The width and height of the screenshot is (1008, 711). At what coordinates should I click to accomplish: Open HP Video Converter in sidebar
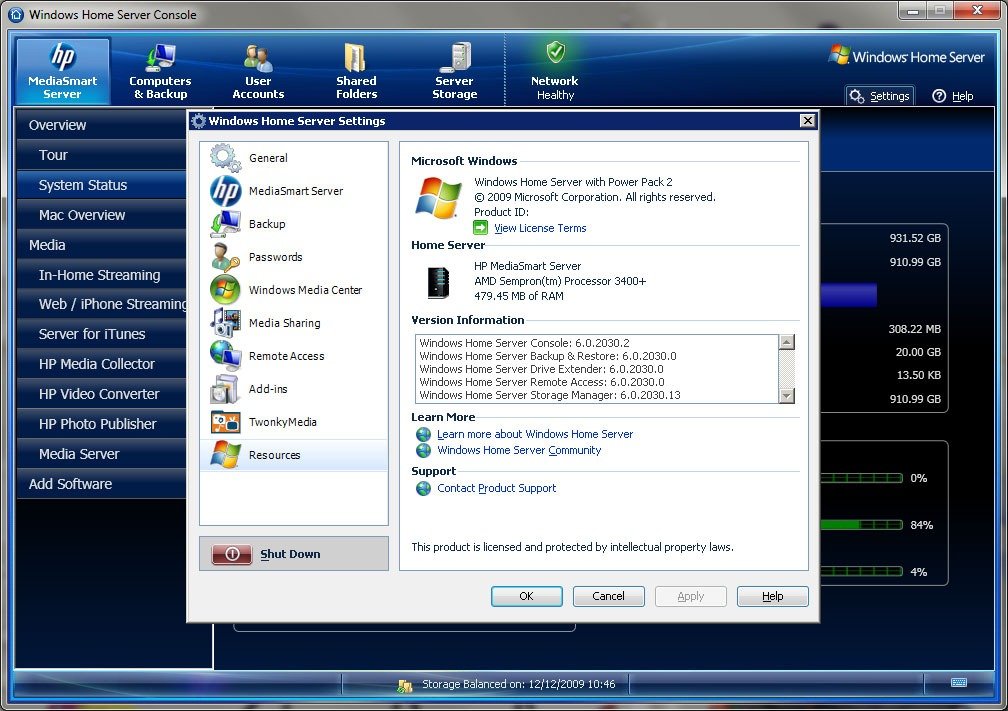pos(101,394)
